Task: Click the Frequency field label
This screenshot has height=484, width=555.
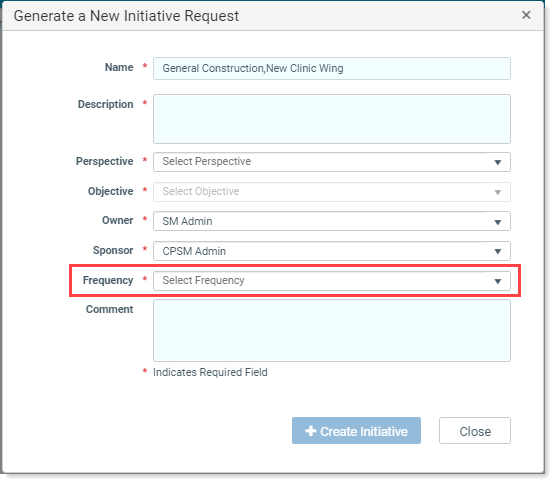Action: [x=108, y=280]
